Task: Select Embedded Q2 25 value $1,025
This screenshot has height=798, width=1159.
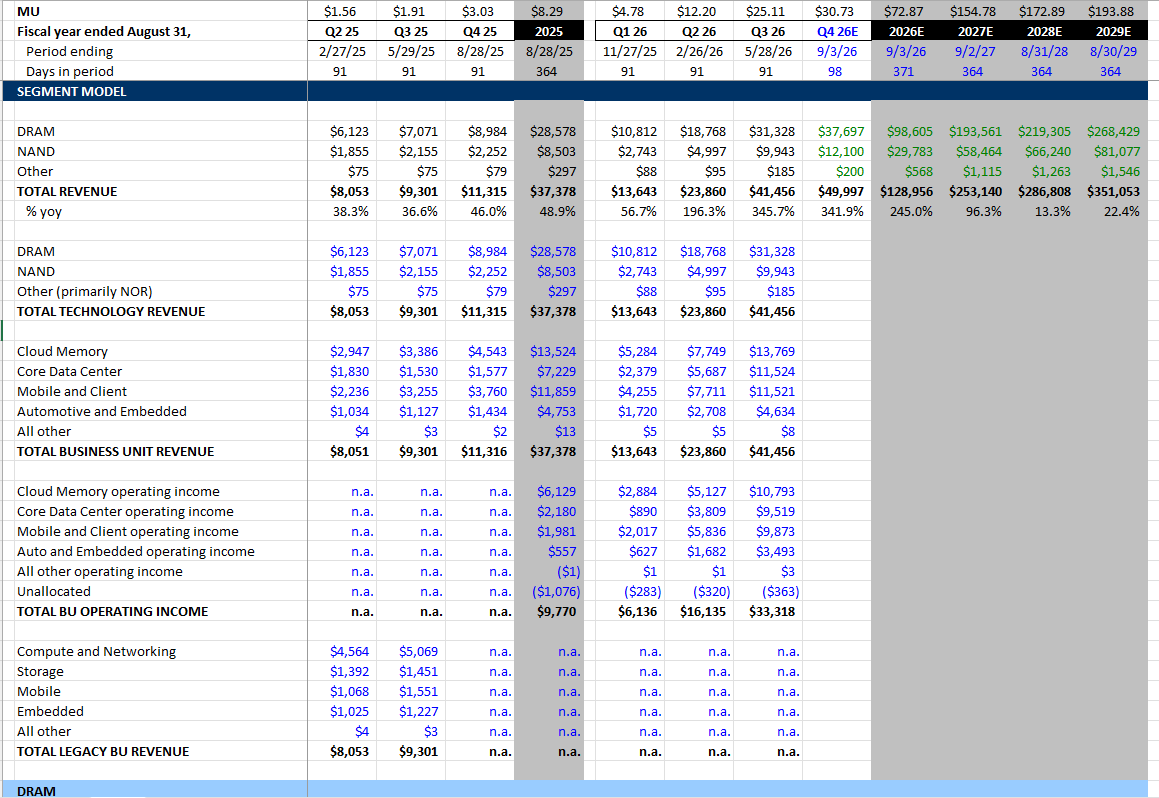Action: click(x=349, y=712)
